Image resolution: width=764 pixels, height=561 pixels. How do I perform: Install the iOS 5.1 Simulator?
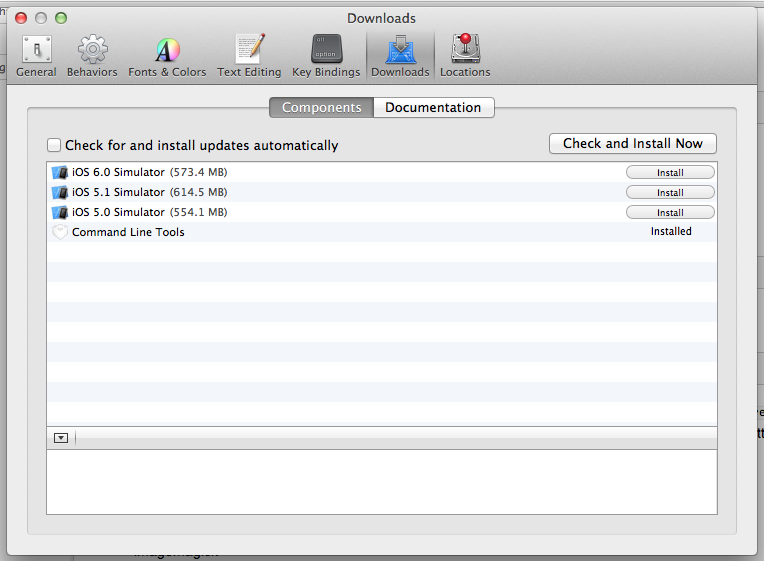click(670, 193)
